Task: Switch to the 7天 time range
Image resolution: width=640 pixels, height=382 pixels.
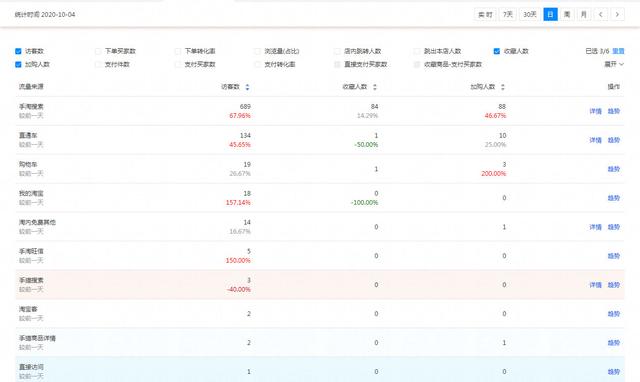Action: pos(508,15)
